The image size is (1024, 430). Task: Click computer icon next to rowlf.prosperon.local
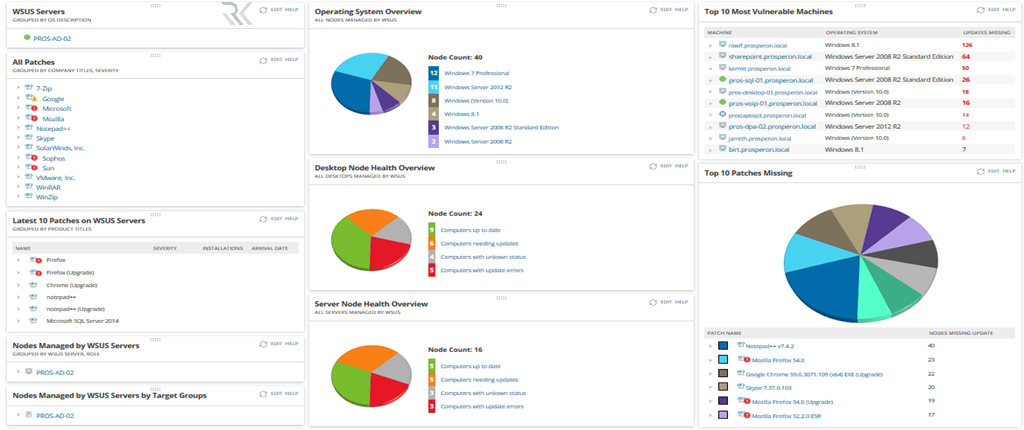click(722, 45)
